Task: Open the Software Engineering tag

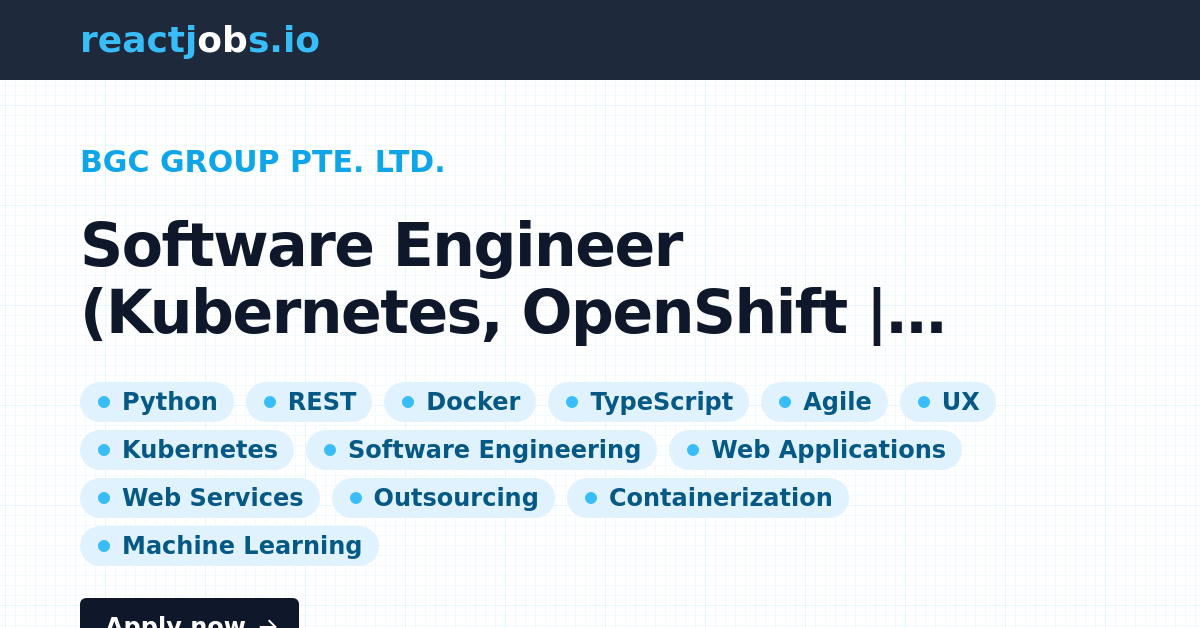Action: pyautogui.click(x=480, y=449)
